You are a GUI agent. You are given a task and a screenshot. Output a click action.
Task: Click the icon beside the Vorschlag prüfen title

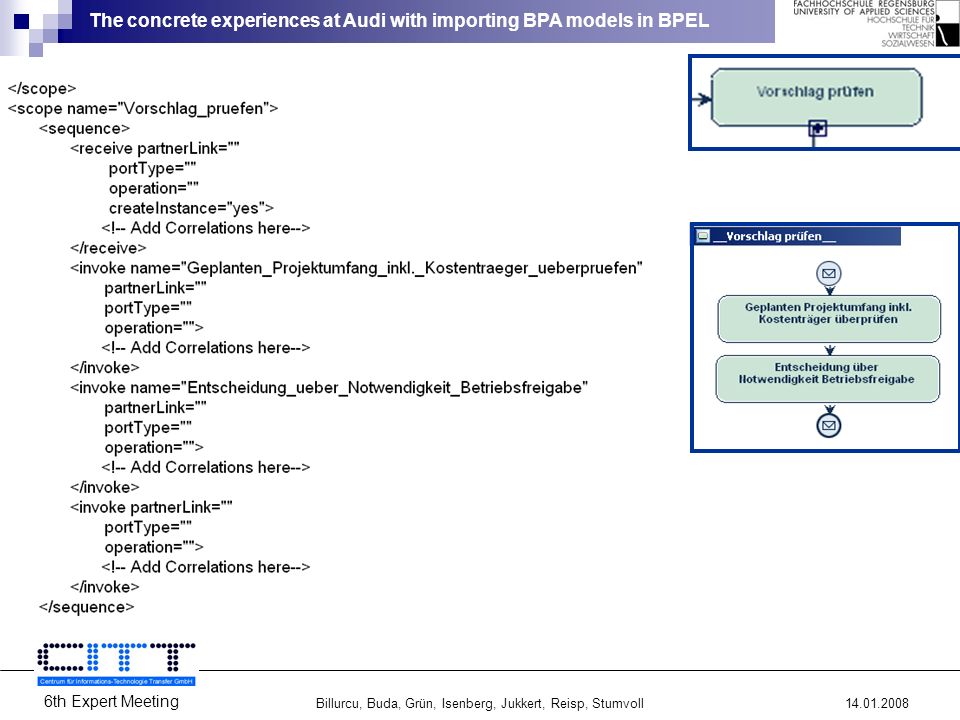coord(703,236)
